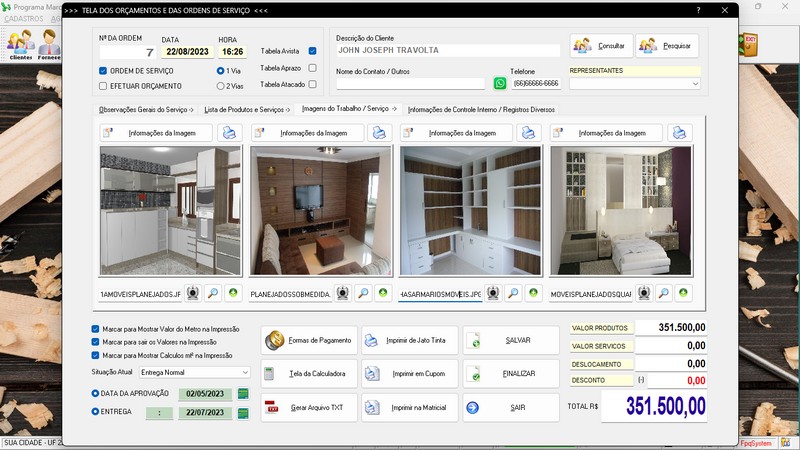
Task: Open CADASTROS menu in main window
Action: point(24,18)
